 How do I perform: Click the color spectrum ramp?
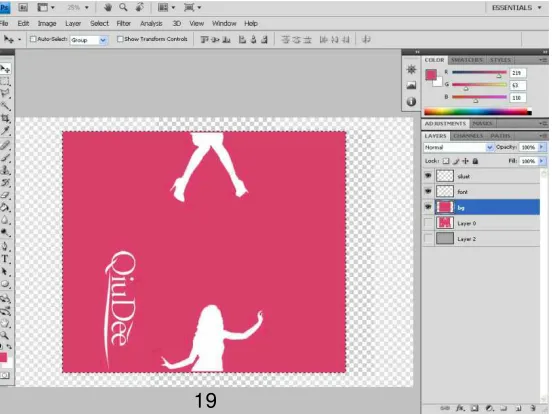[x=477, y=112]
